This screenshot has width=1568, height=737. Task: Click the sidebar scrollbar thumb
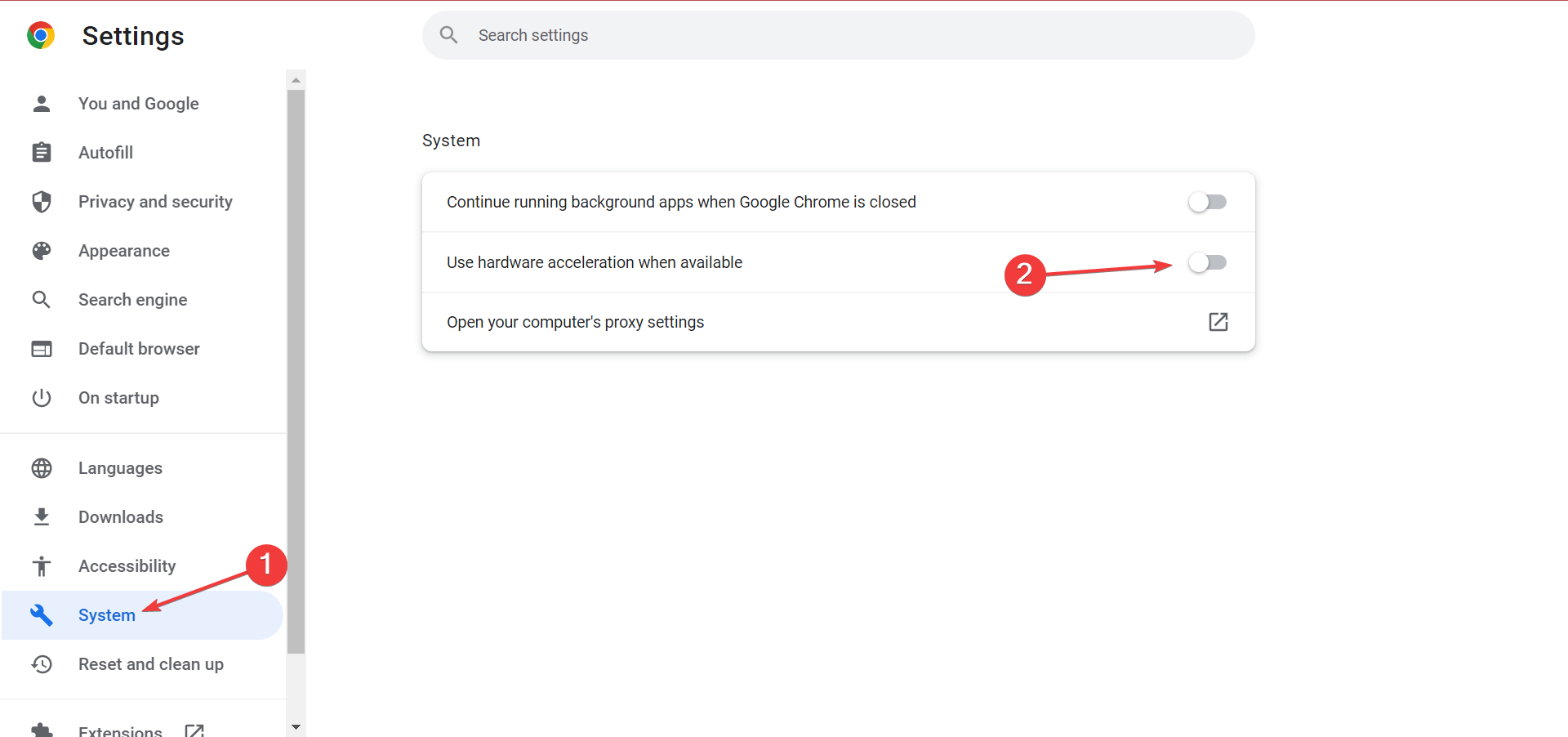point(296,372)
